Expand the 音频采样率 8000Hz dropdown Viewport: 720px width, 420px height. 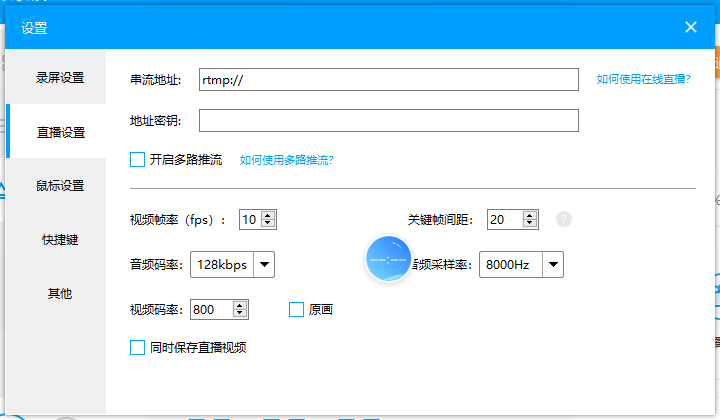pos(553,264)
